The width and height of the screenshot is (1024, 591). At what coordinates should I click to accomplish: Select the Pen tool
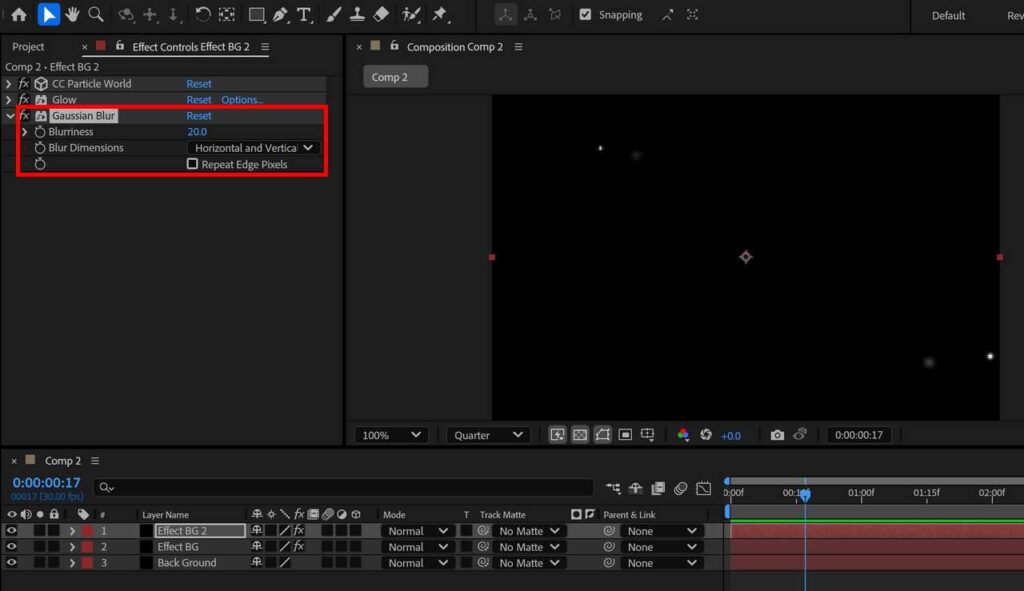(280, 14)
